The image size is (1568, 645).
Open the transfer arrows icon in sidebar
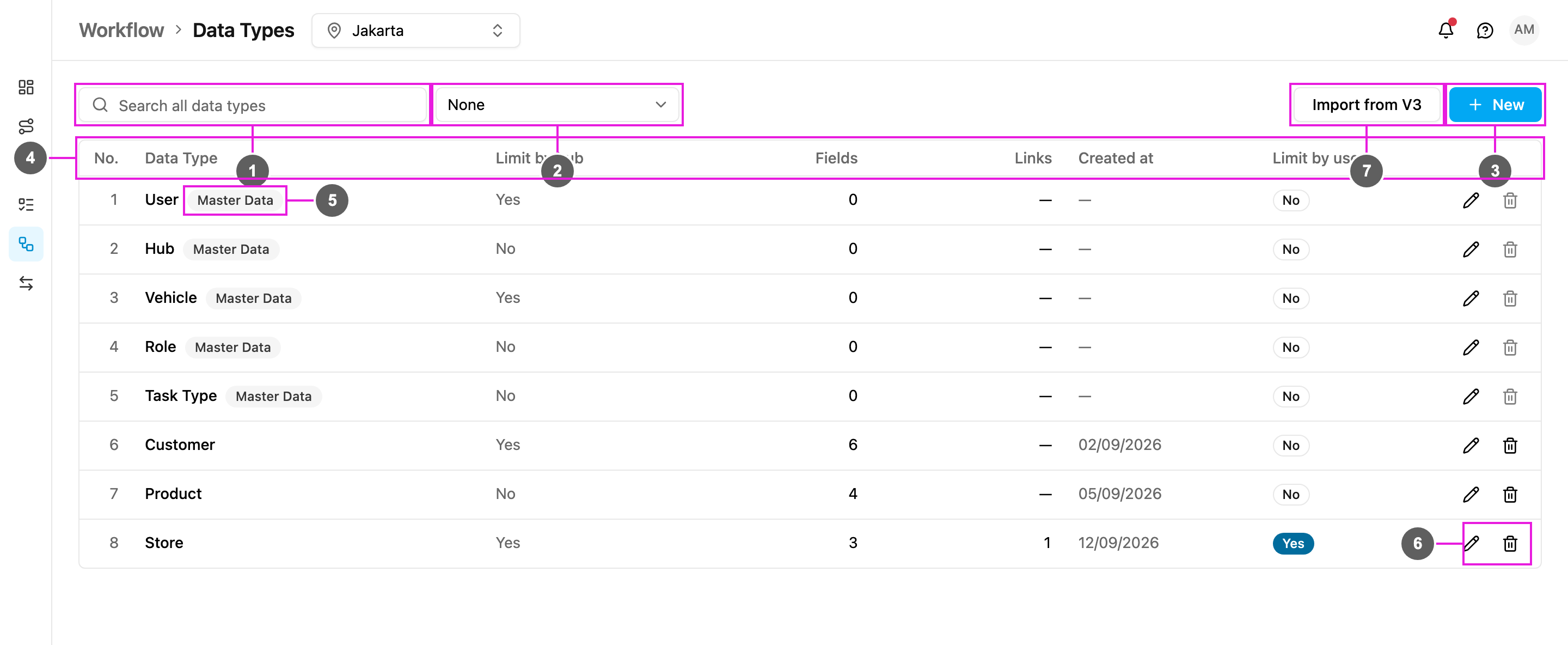pos(26,283)
